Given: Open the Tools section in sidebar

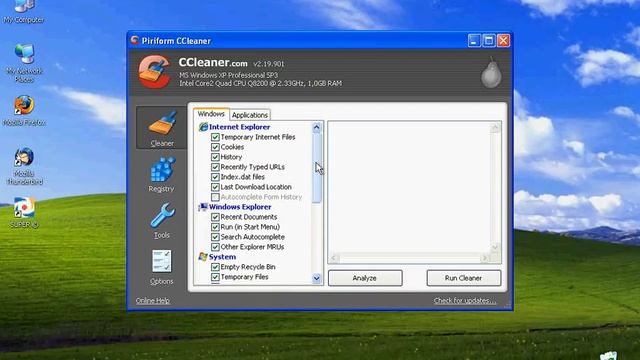Looking at the screenshot, I should click(162, 220).
